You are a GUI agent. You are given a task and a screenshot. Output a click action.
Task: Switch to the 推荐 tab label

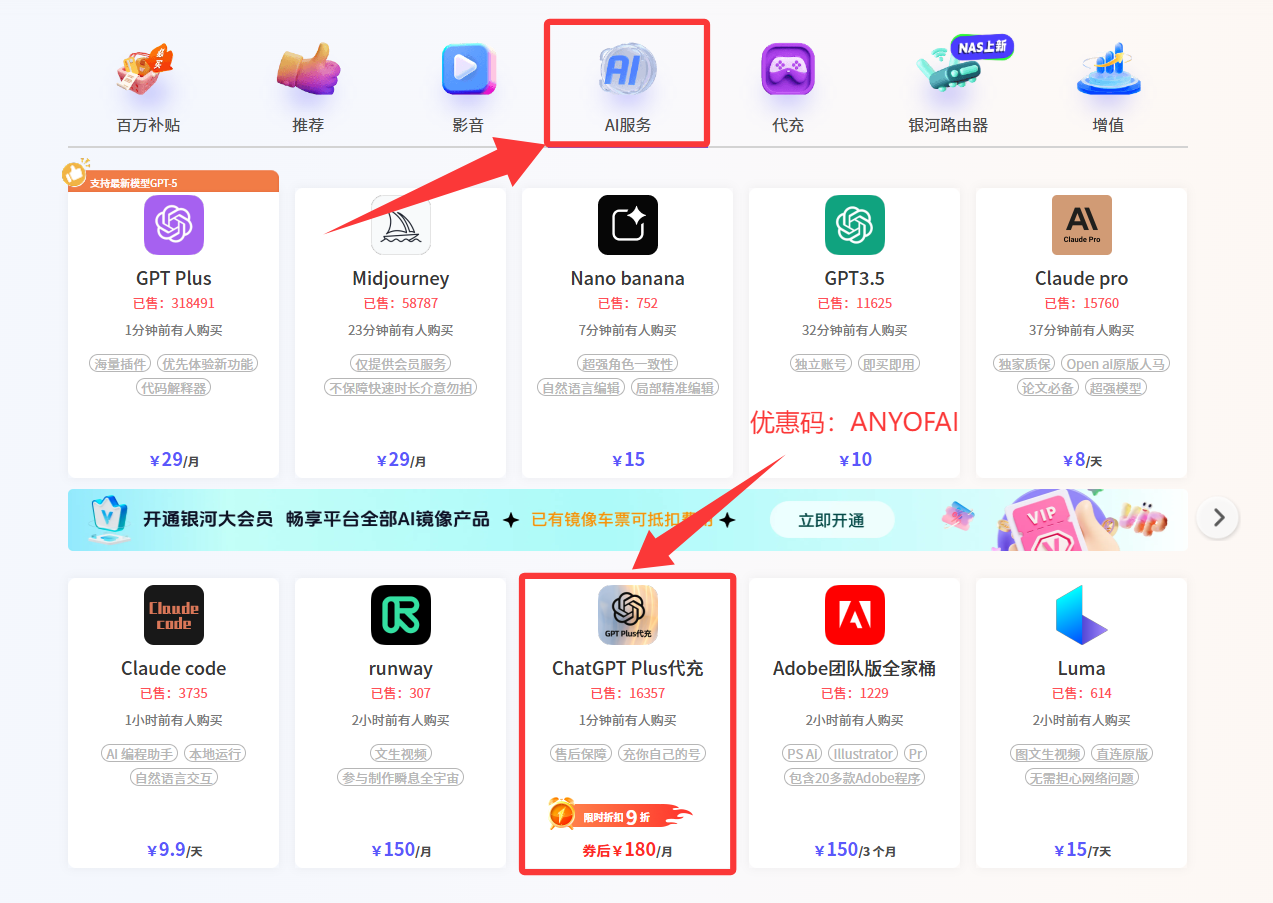308,125
